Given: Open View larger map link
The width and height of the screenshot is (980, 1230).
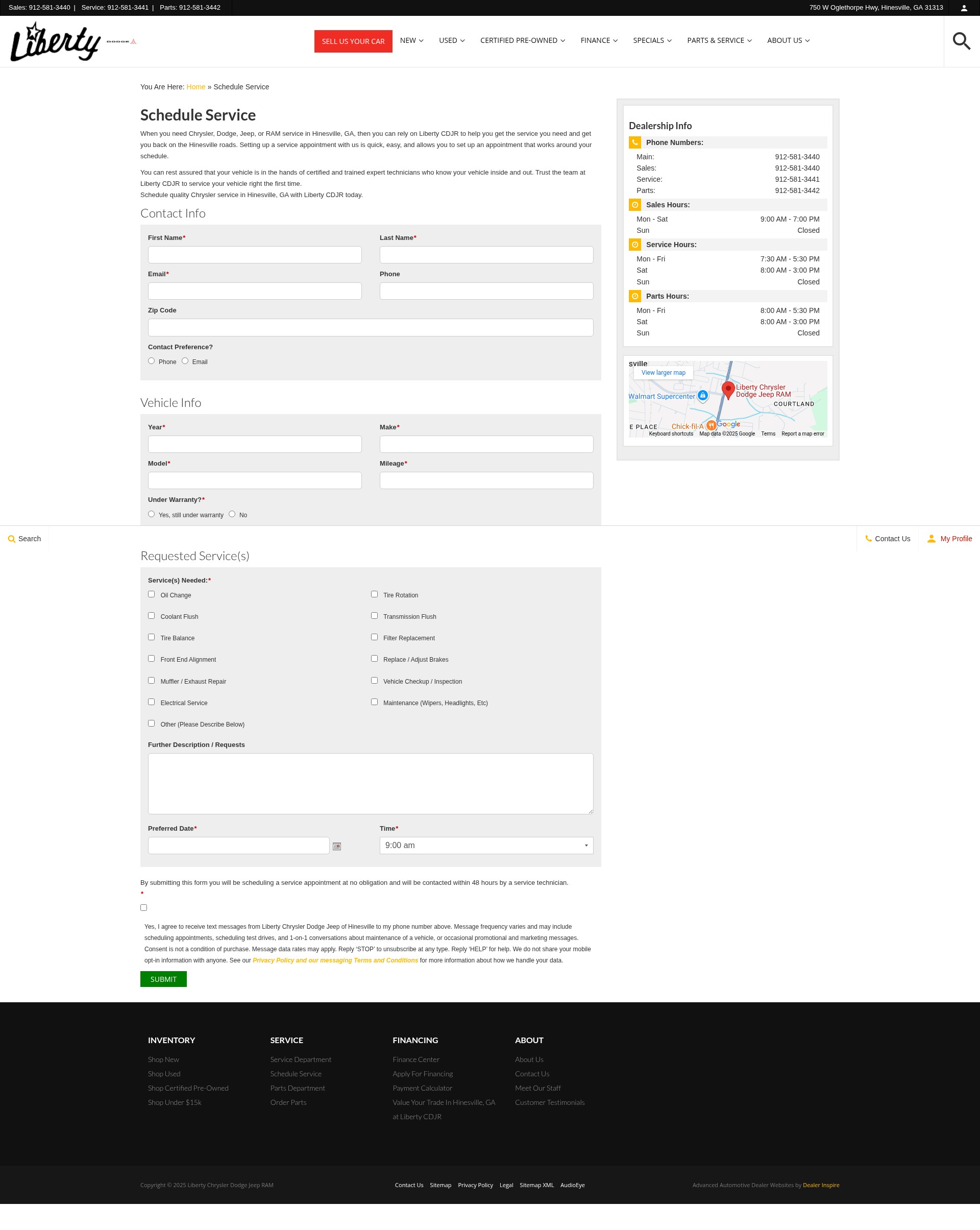Looking at the screenshot, I should (663, 373).
